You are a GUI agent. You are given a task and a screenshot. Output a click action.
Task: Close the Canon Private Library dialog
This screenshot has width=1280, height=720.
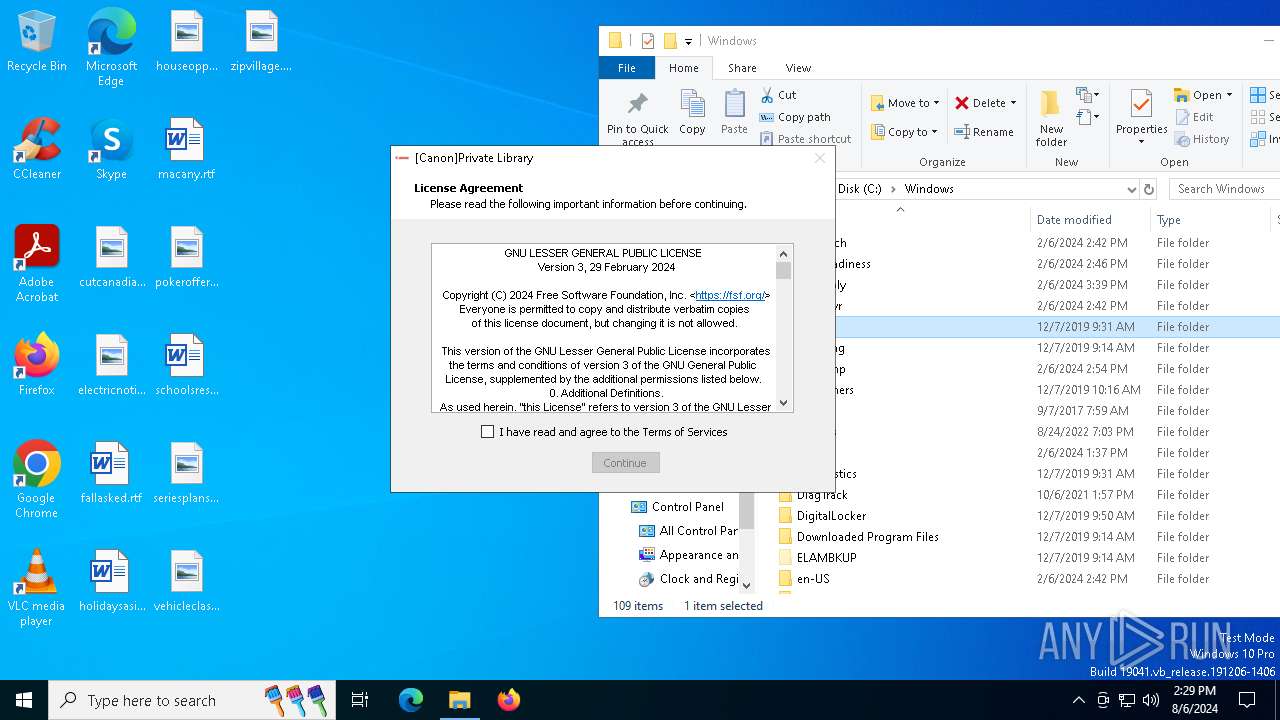click(x=820, y=158)
